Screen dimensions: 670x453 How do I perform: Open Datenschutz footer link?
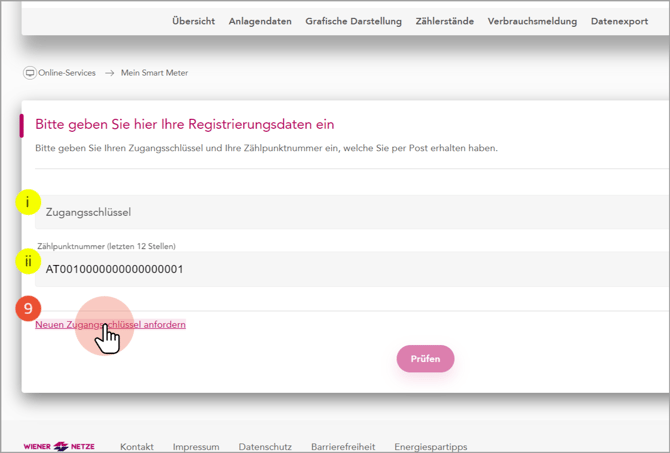coord(265,447)
